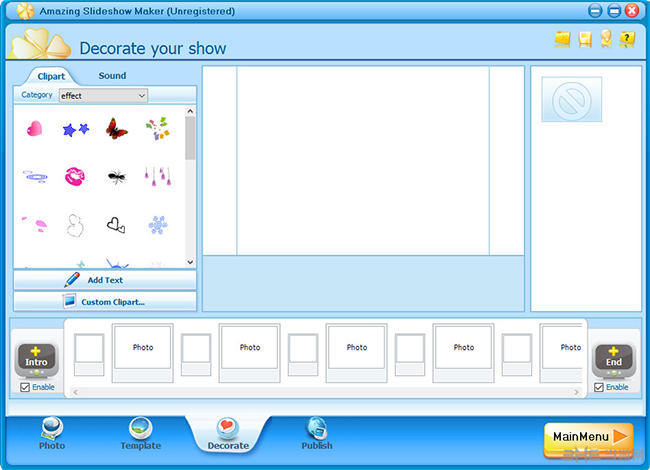
Task: Click the Intro add button
Action: [x=36, y=358]
